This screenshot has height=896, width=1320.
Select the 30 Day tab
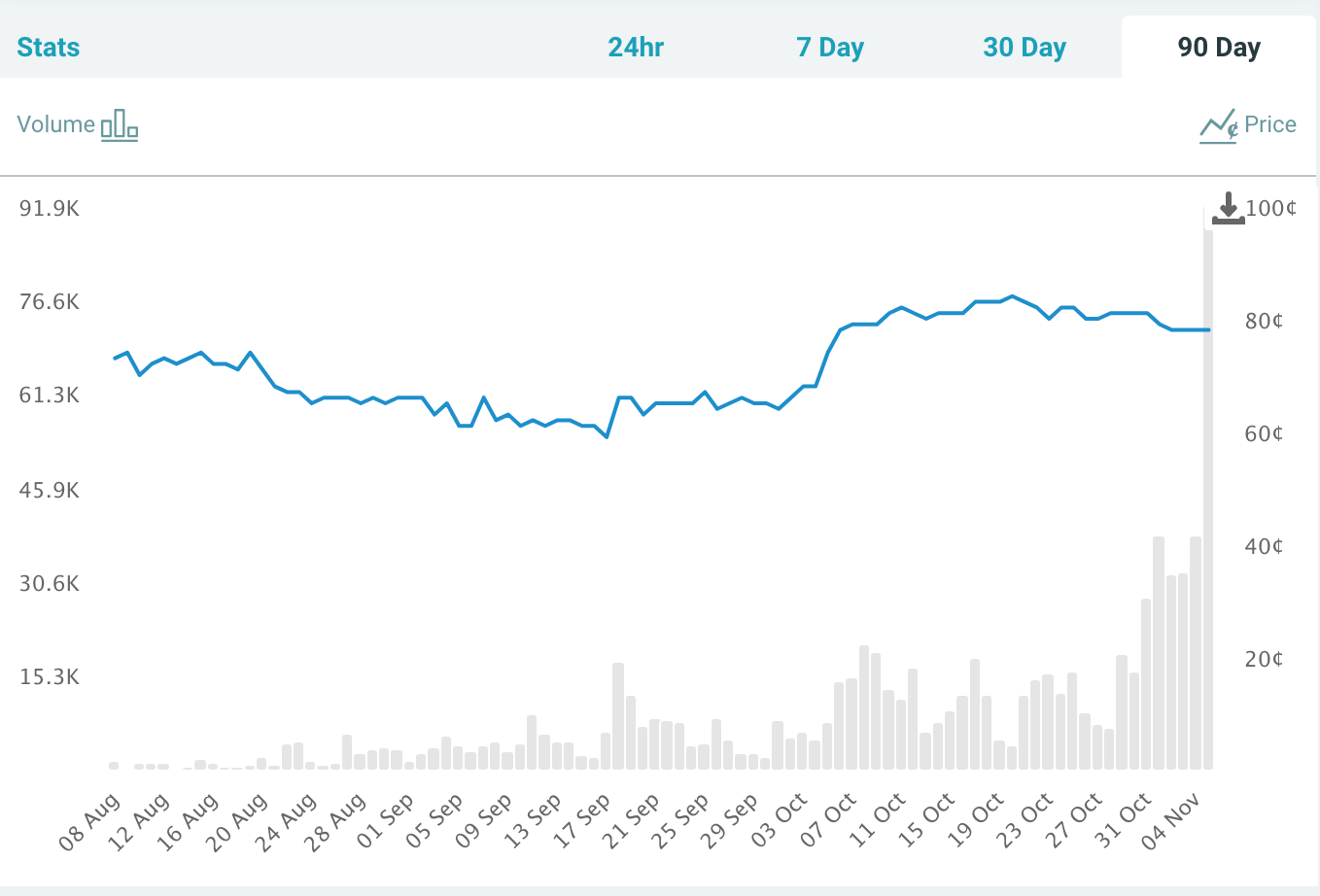click(x=1025, y=47)
